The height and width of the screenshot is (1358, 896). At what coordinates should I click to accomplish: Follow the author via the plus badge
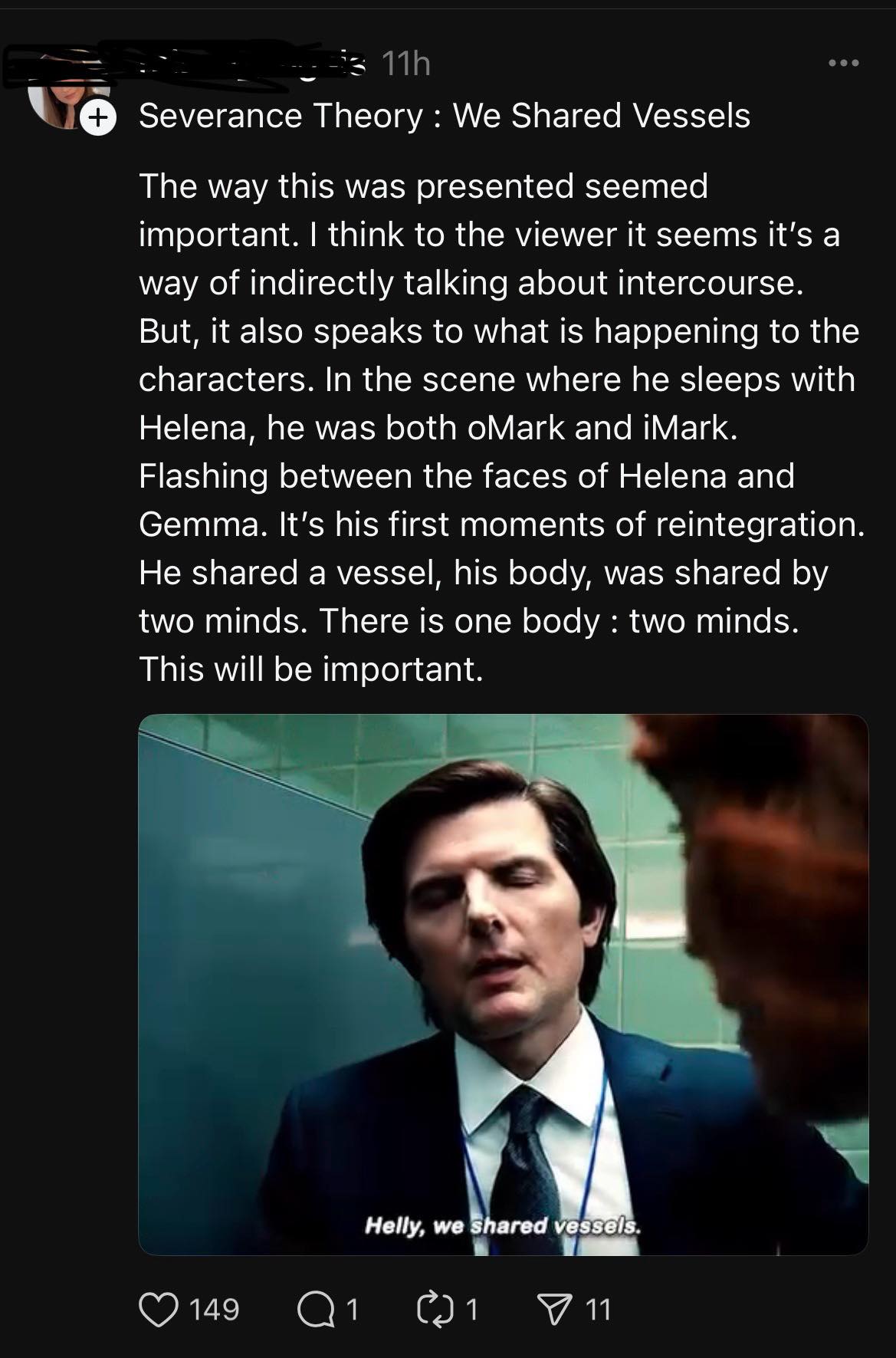point(97,118)
